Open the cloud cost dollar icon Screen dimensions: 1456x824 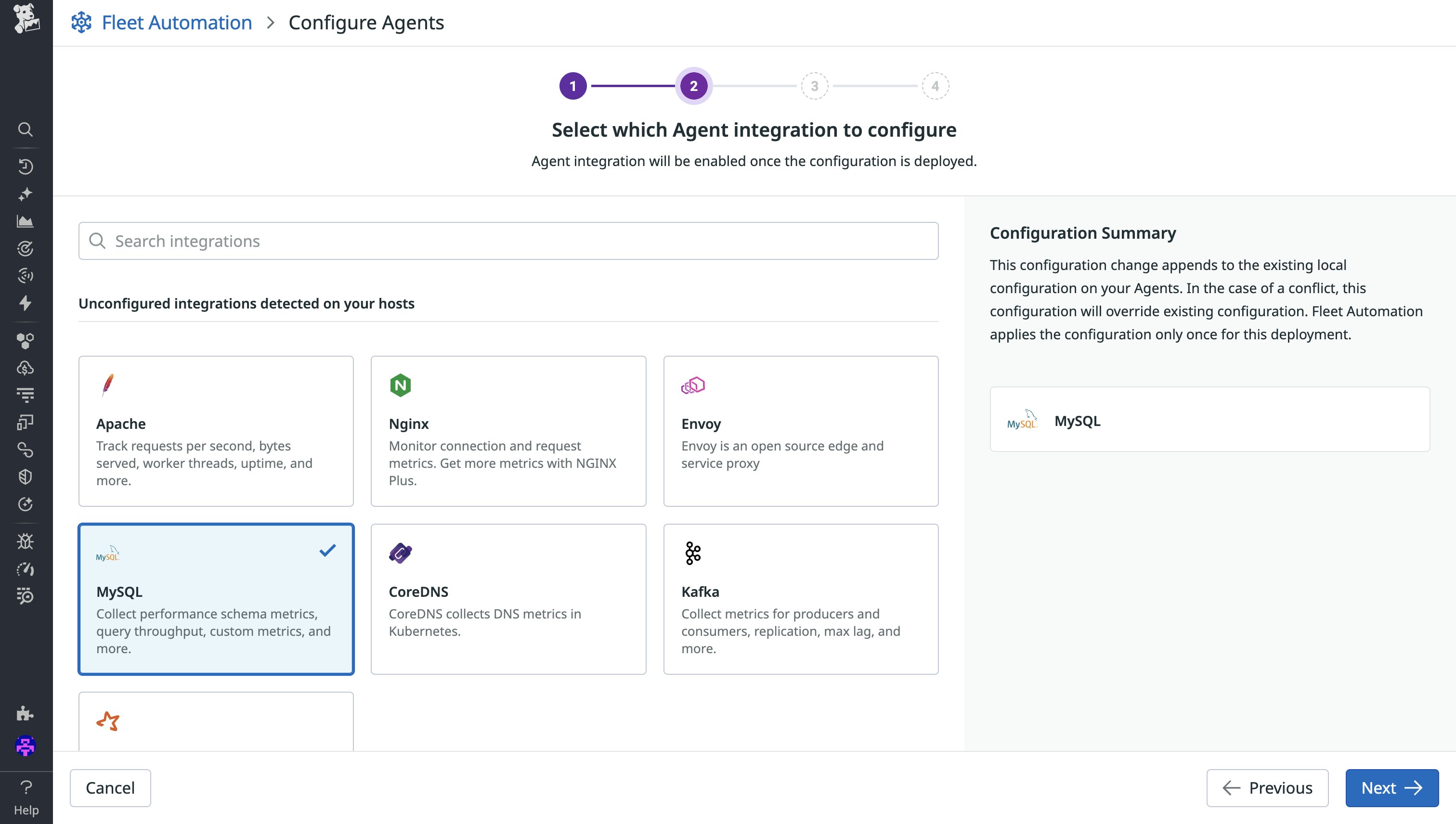(x=25, y=368)
